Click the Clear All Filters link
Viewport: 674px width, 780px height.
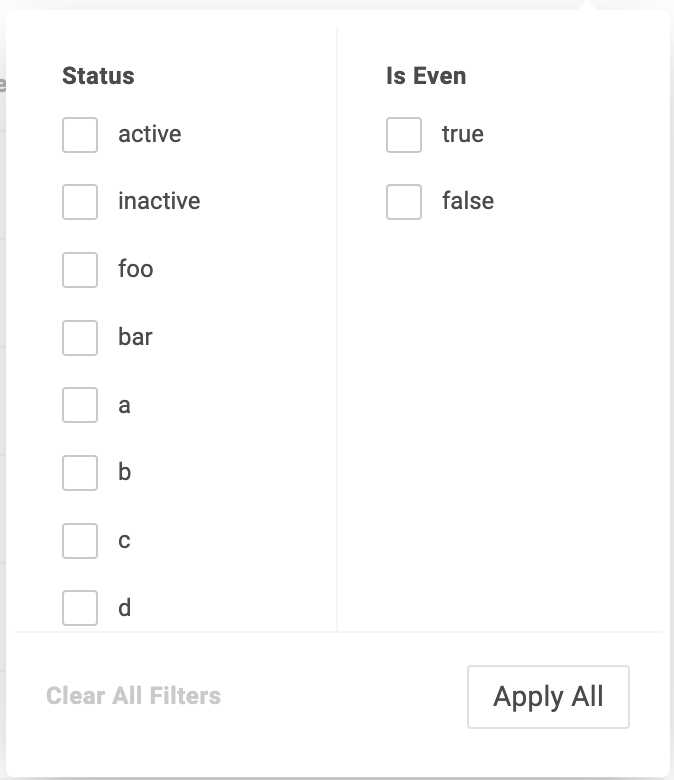tap(133, 696)
